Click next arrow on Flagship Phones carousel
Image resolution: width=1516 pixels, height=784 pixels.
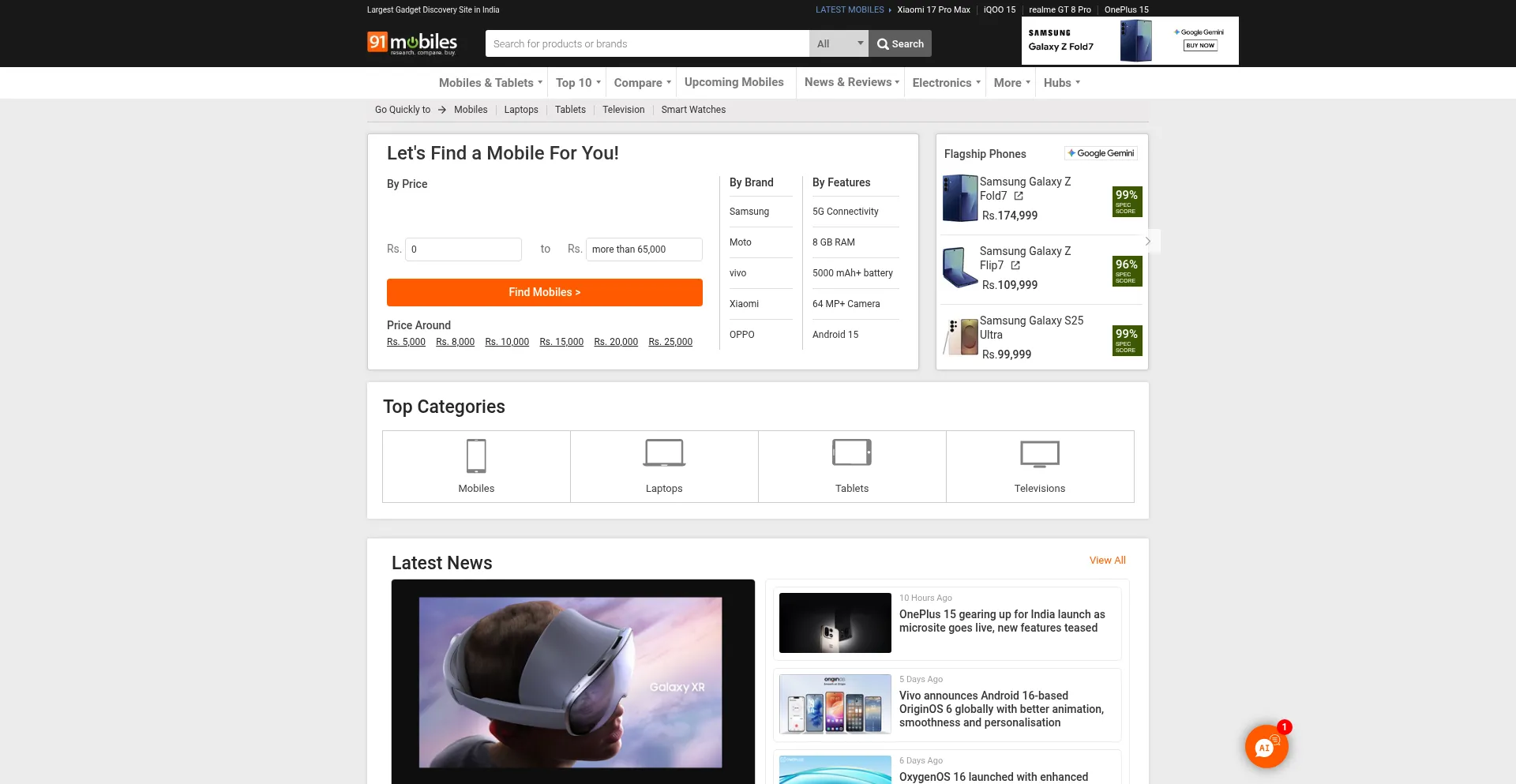coord(1148,241)
